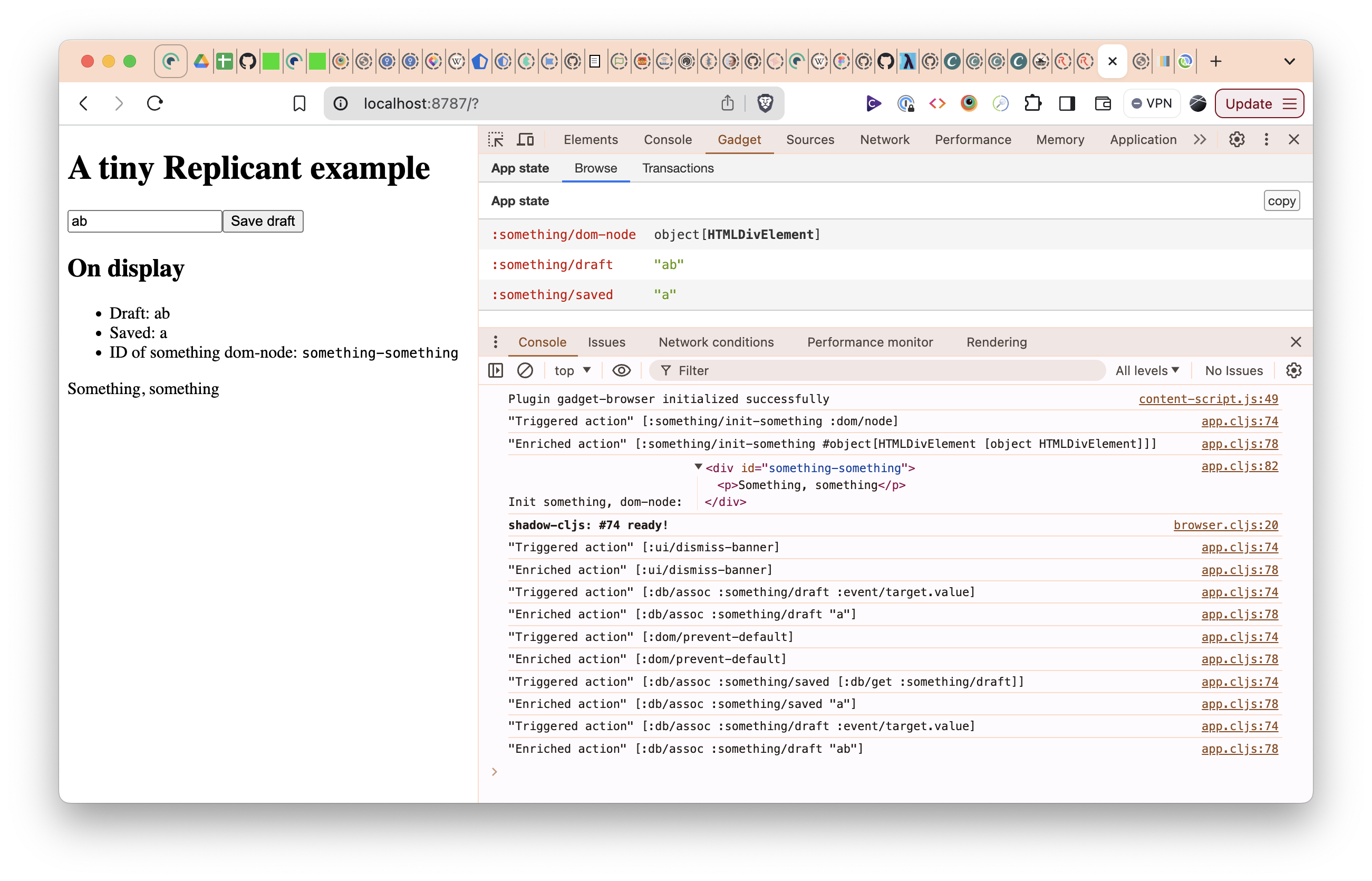Screen dimensions: 1372x881
Task: Click the bookmark icon in toolbar
Action: click(x=299, y=103)
